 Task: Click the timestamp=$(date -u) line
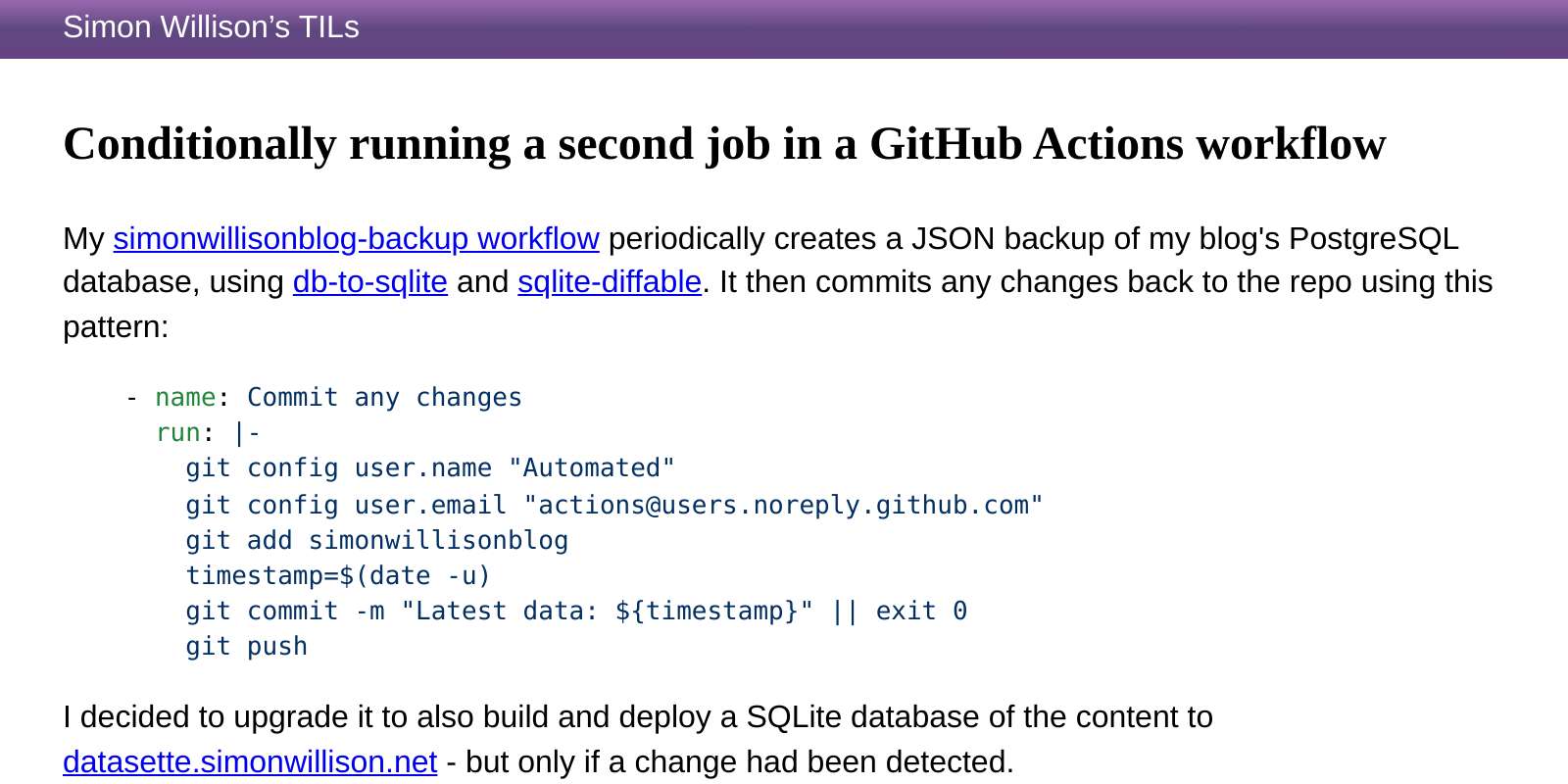click(x=338, y=575)
